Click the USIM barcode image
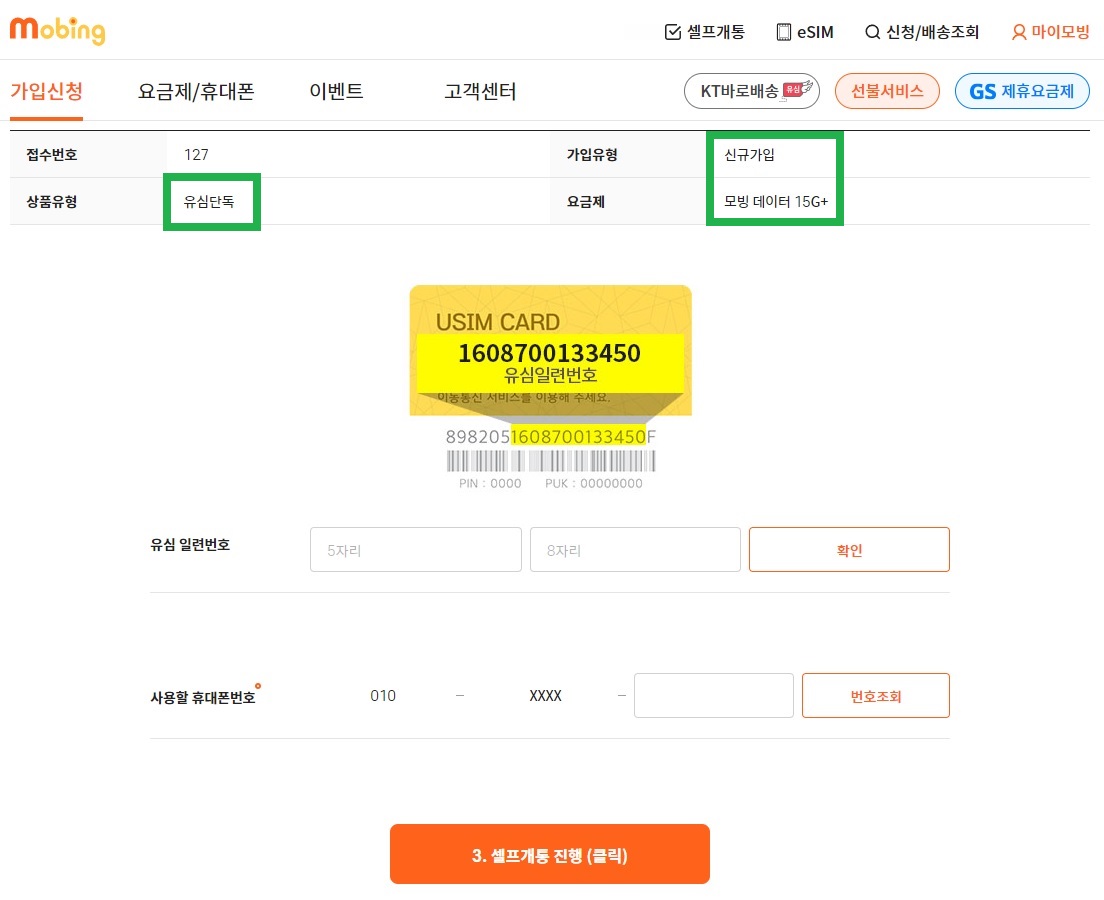The height and width of the screenshot is (900, 1104). click(551, 461)
